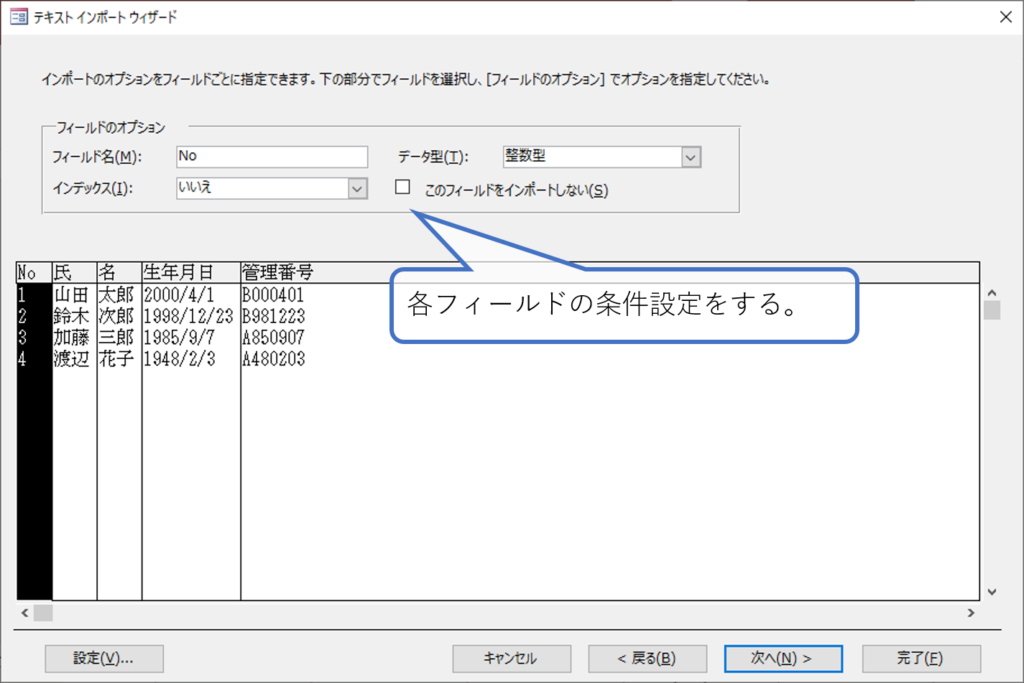Click the 設定(V)... button
1024x683 pixels.
(104, 658)
